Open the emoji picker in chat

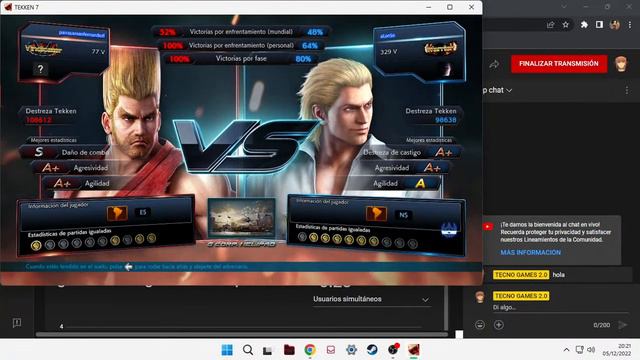tap(480, 325)
